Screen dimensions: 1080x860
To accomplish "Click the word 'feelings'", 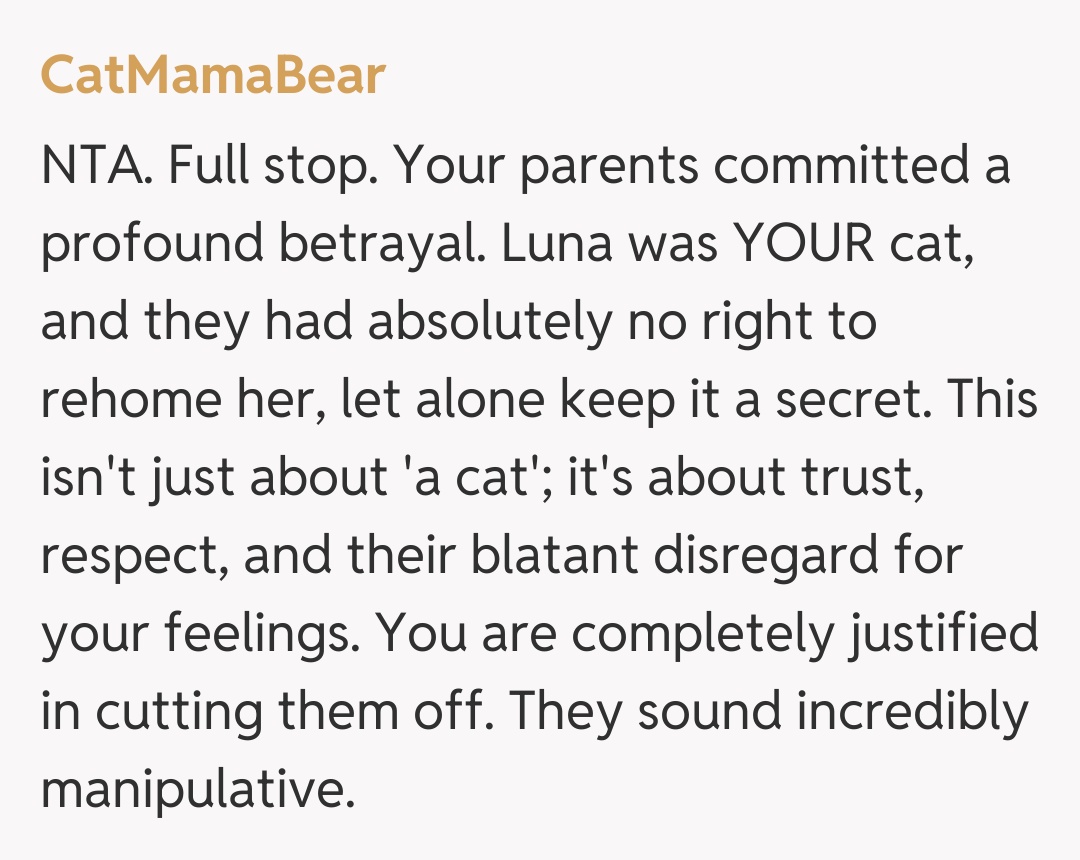I will click(263, 634).
